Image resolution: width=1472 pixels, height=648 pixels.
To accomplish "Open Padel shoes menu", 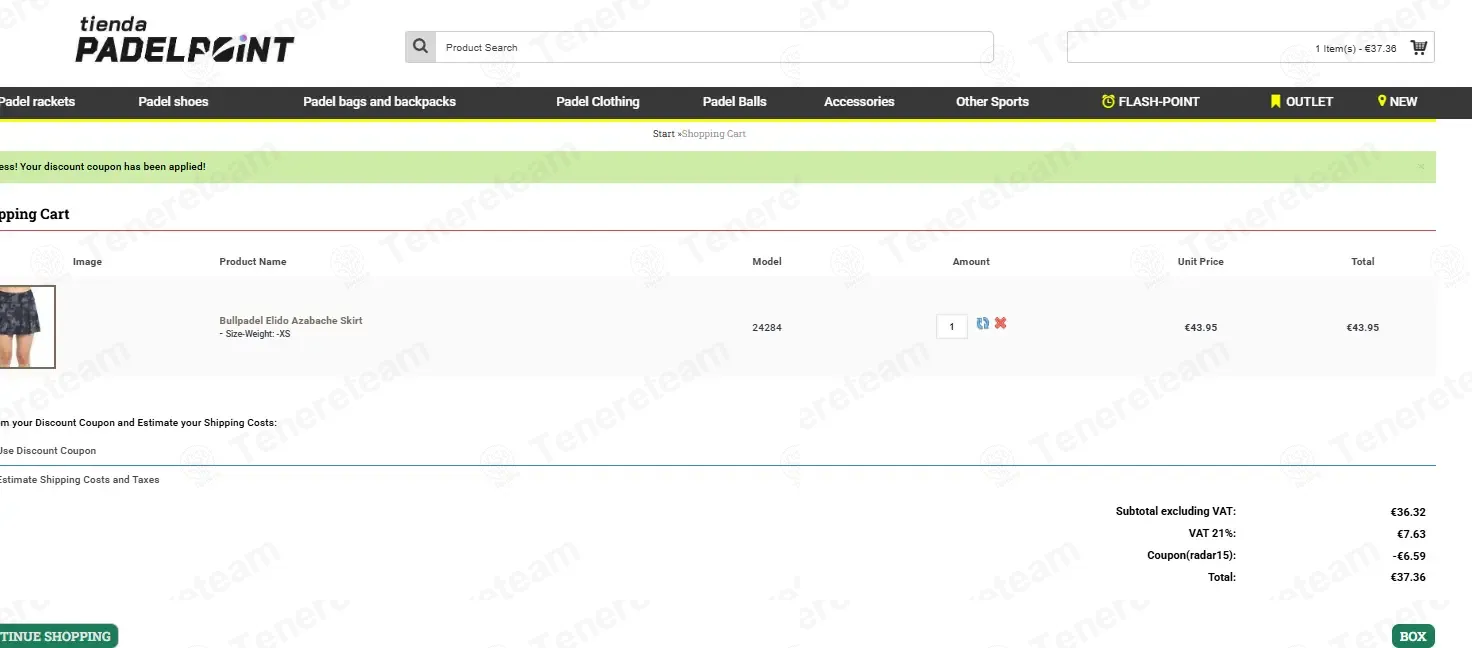I will point(173,101).
